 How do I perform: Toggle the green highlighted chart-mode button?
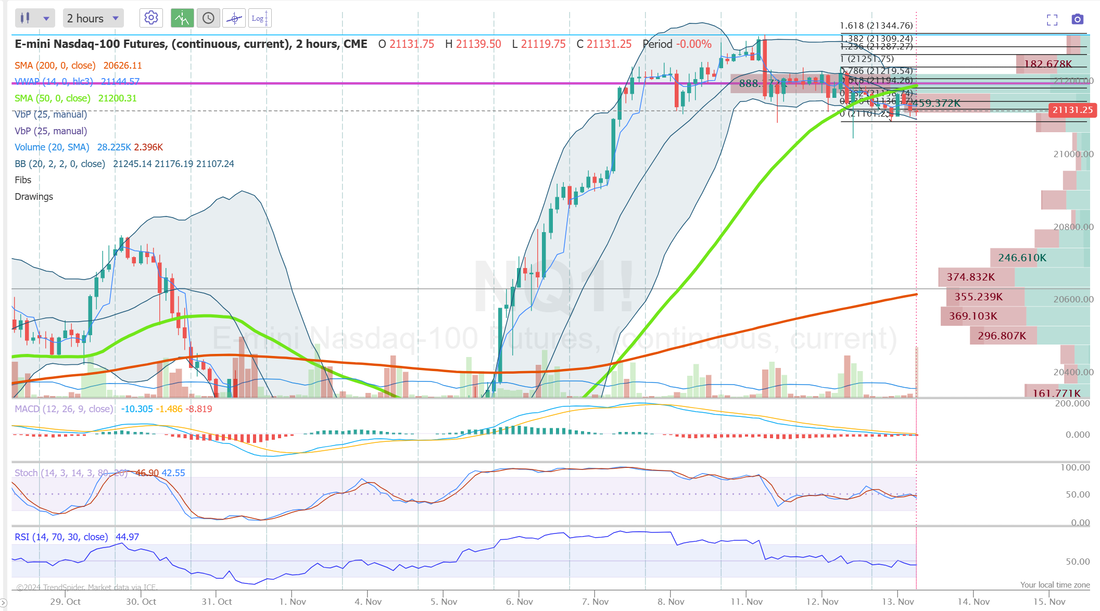click(182, 18)
